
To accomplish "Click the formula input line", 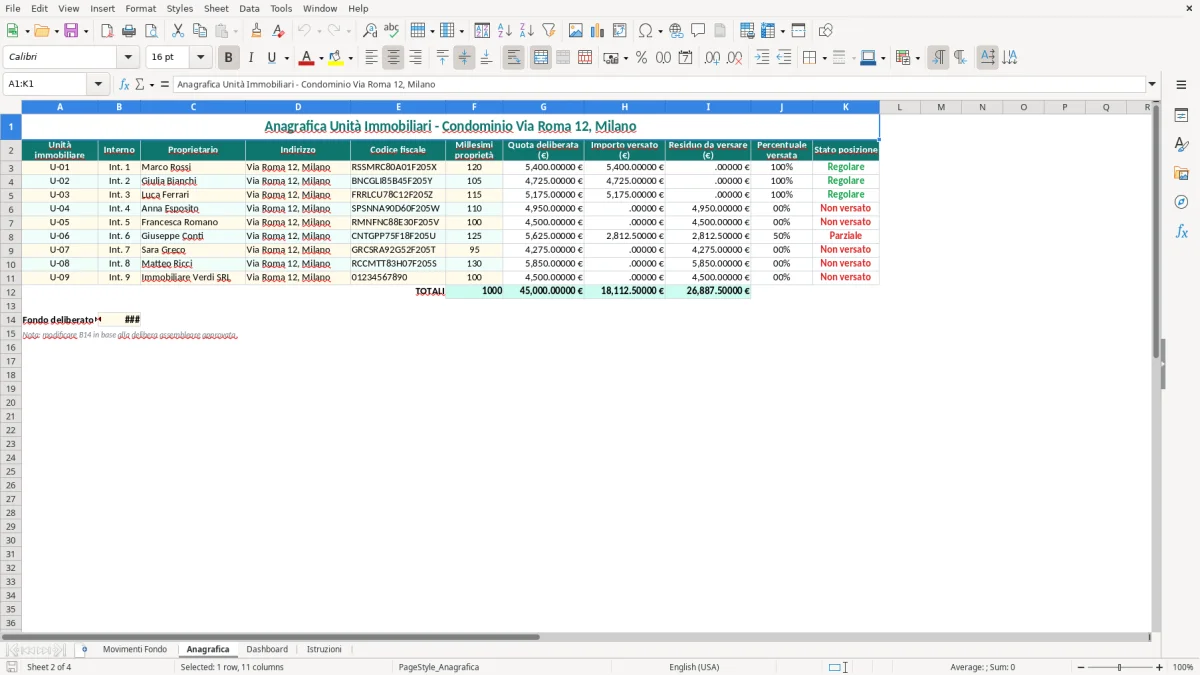I will pyautogui.click(x=659, y=85).
